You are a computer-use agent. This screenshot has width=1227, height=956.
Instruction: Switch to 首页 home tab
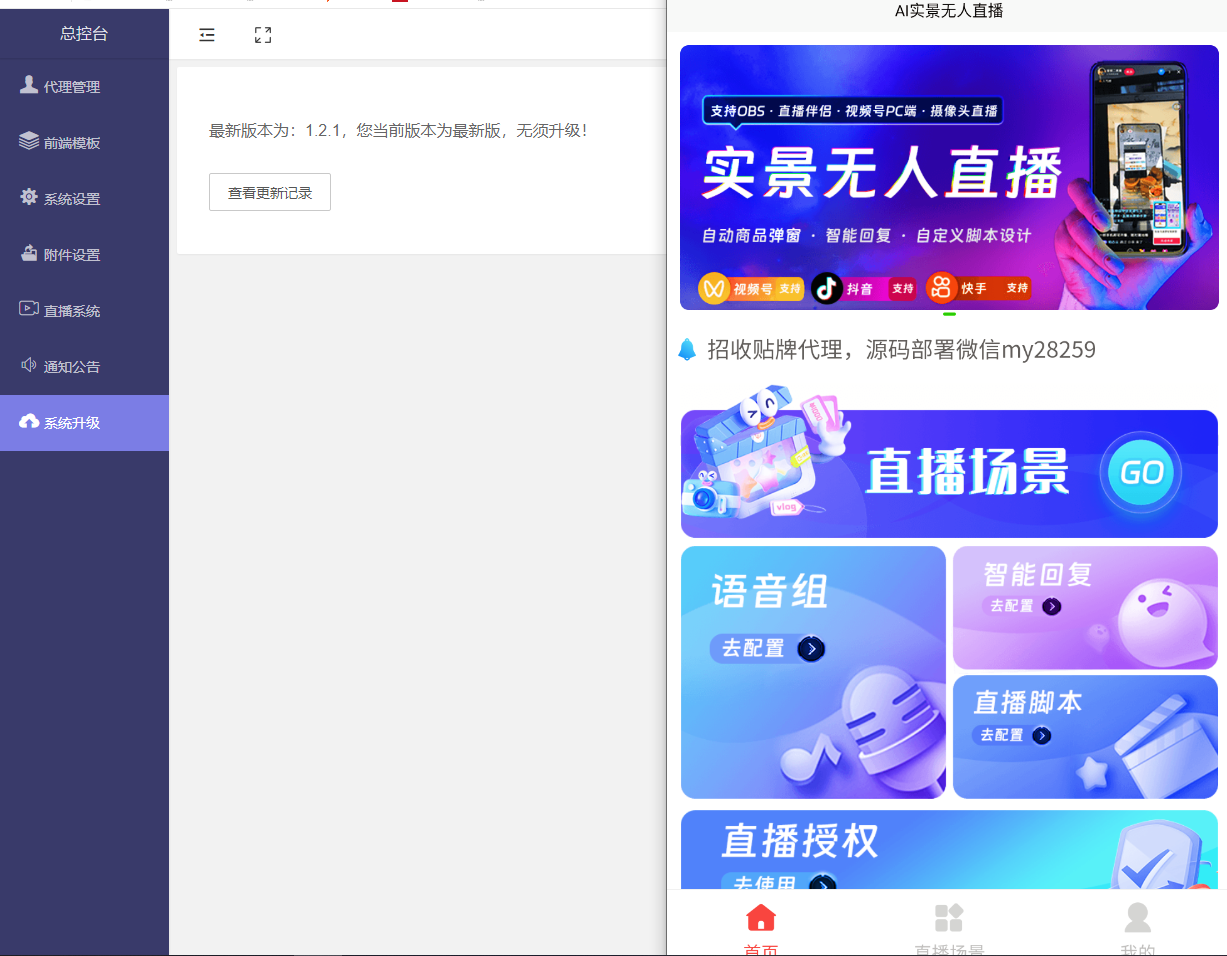tap(761, 925)
